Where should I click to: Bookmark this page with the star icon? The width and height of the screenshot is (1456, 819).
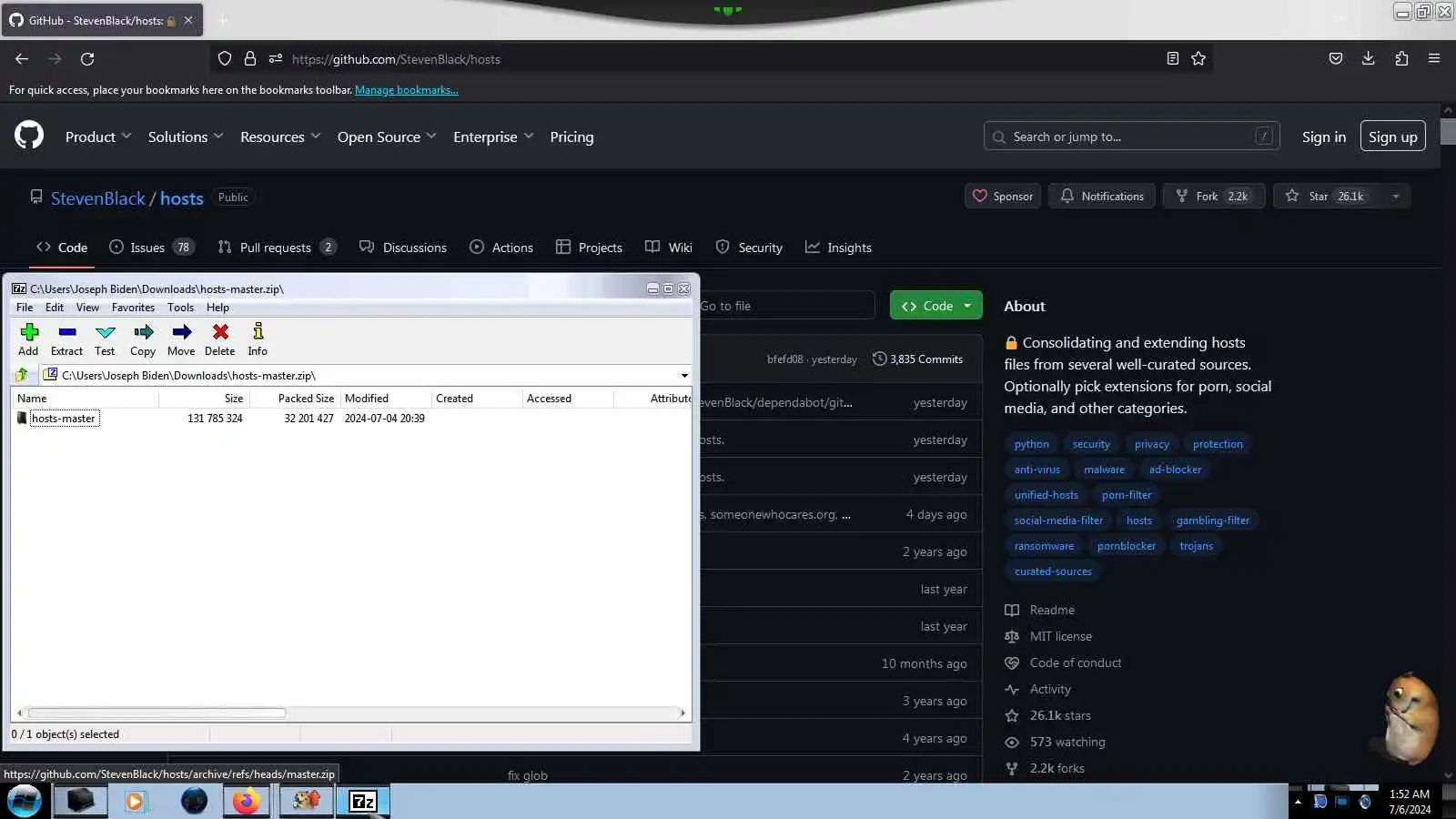click(x=1198, y=59)
